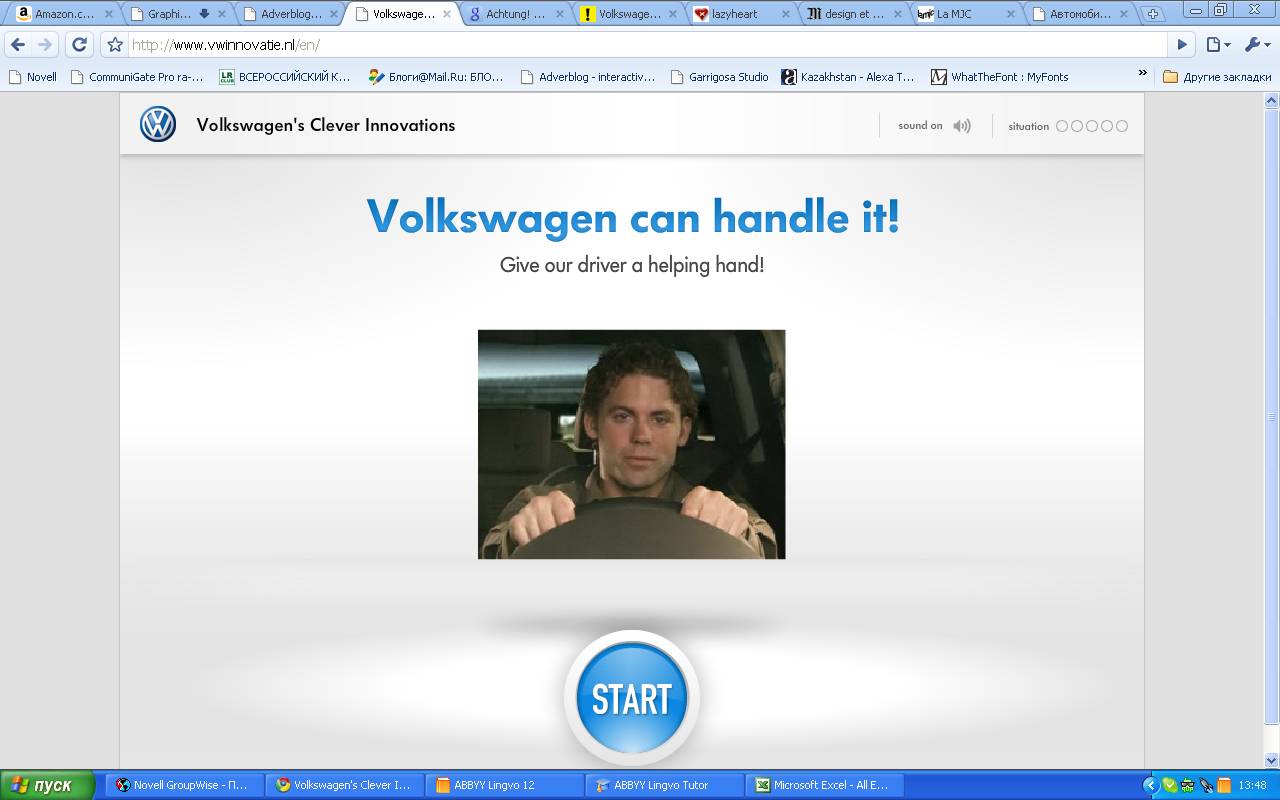Open the wrench settings menu
The width and height of the screenshot is (1280, 800).
(x=1256, y=45)
